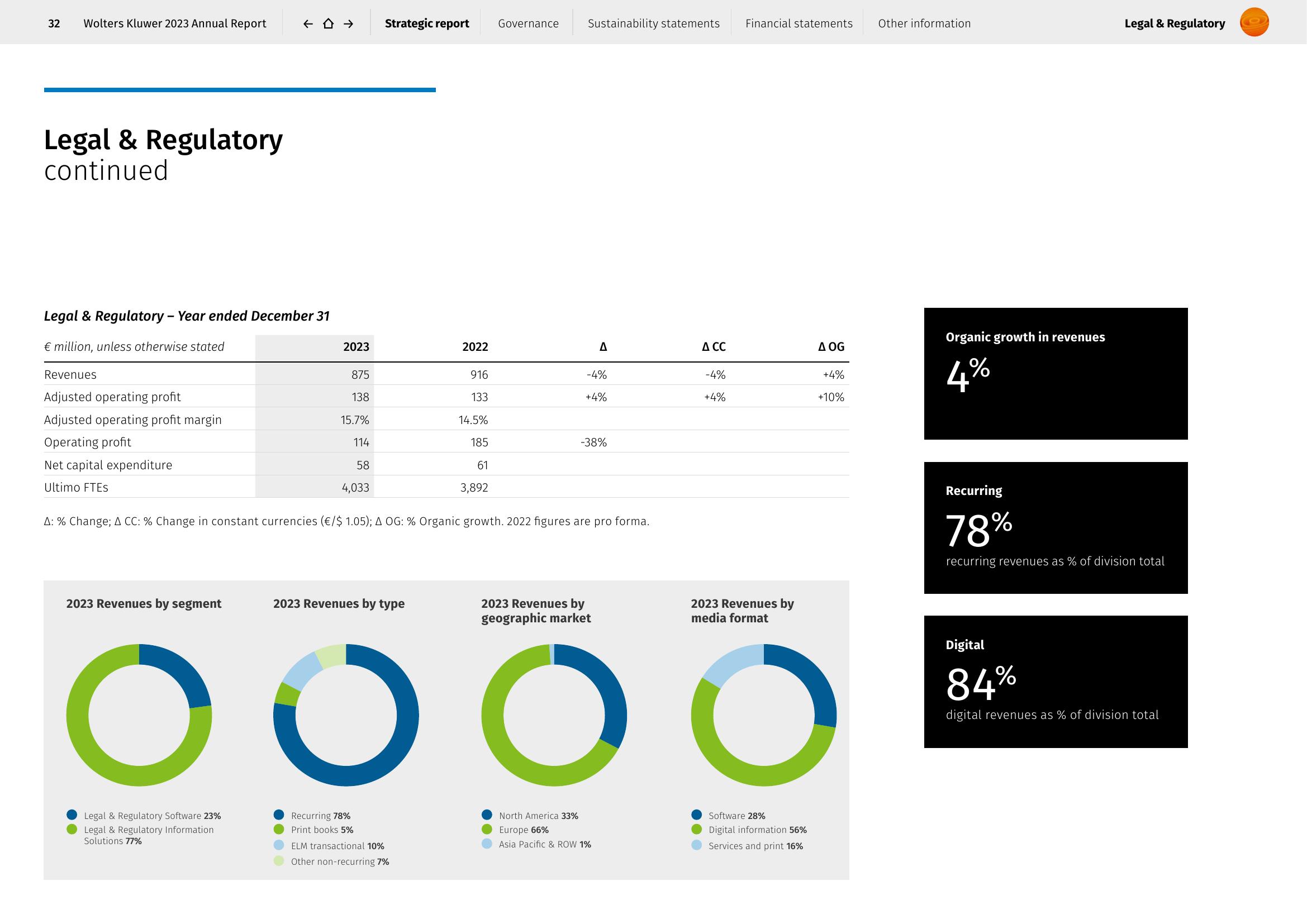Open the Governance tab

click(x=528, y=24)
